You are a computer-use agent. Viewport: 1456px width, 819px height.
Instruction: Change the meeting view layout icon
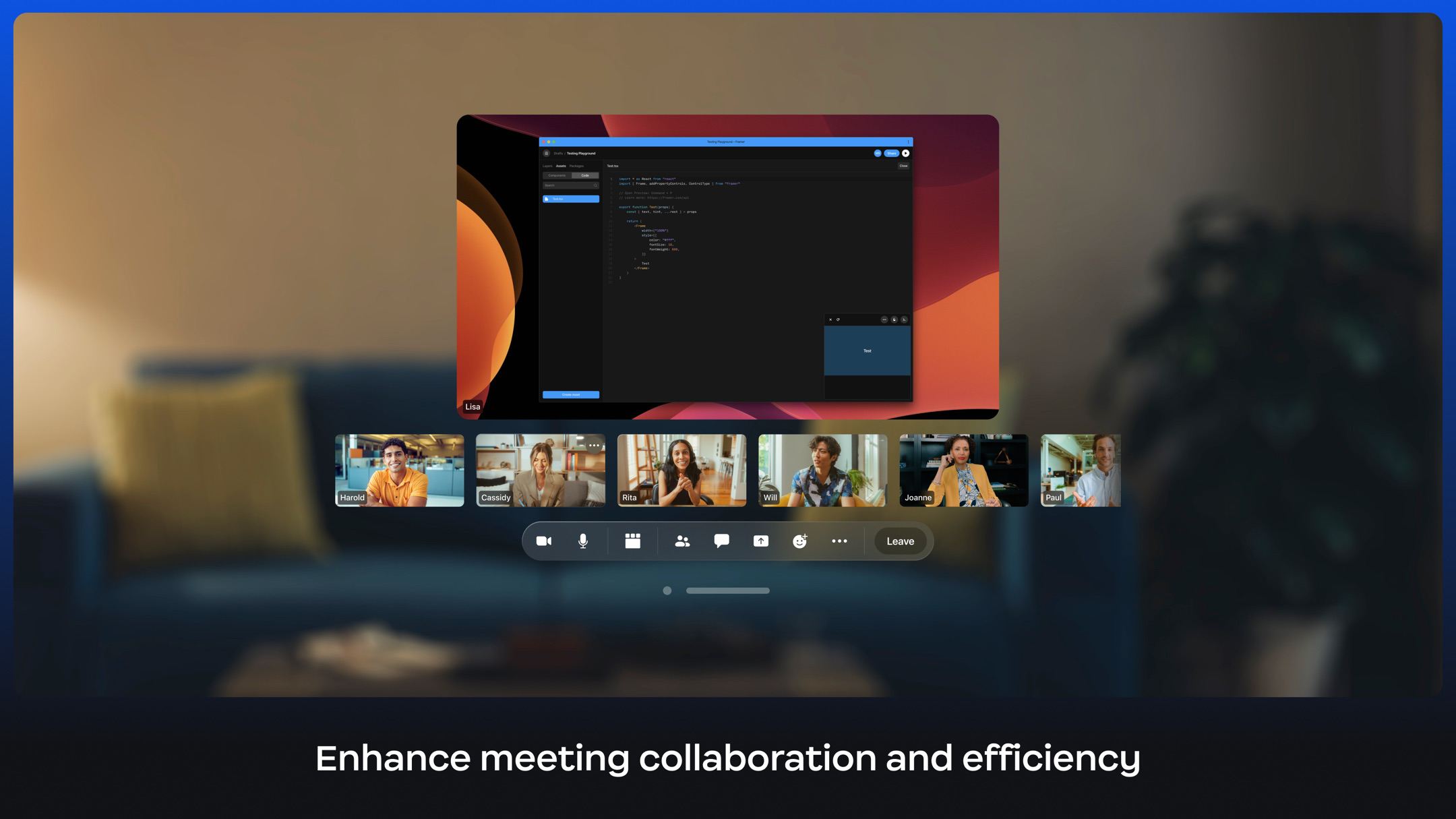(632, 541)
